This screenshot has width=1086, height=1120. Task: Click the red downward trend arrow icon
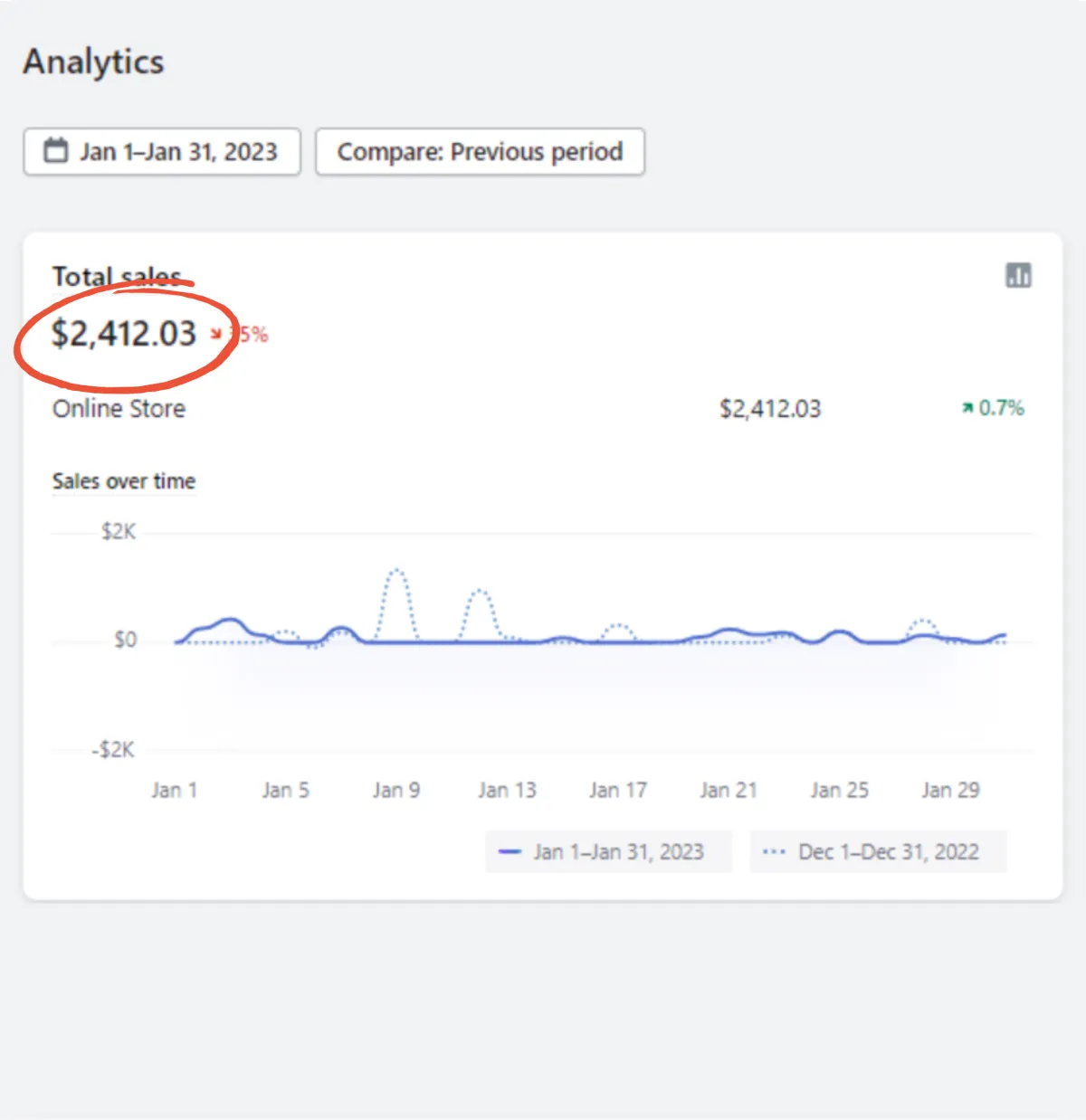[216, 335]
